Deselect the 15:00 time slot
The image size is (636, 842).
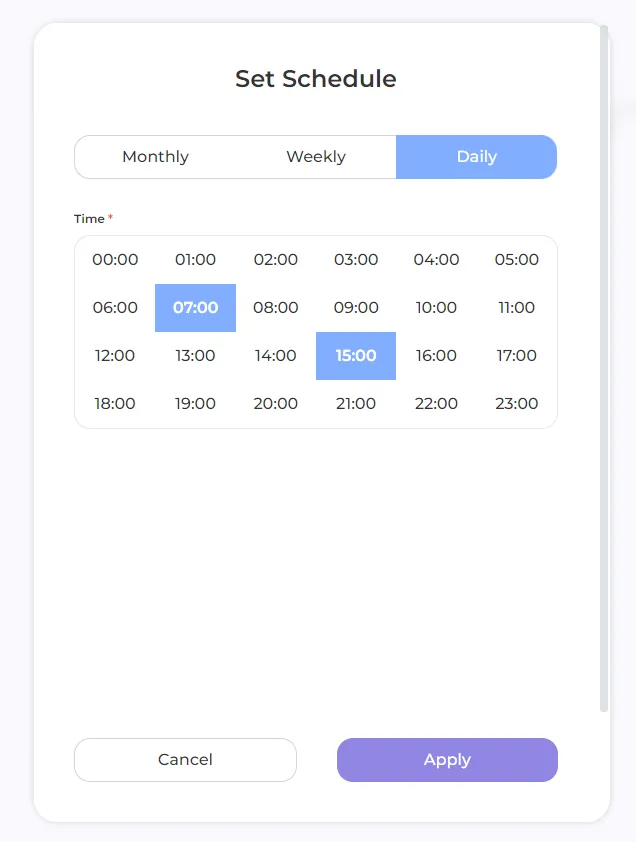pos(356,356)
